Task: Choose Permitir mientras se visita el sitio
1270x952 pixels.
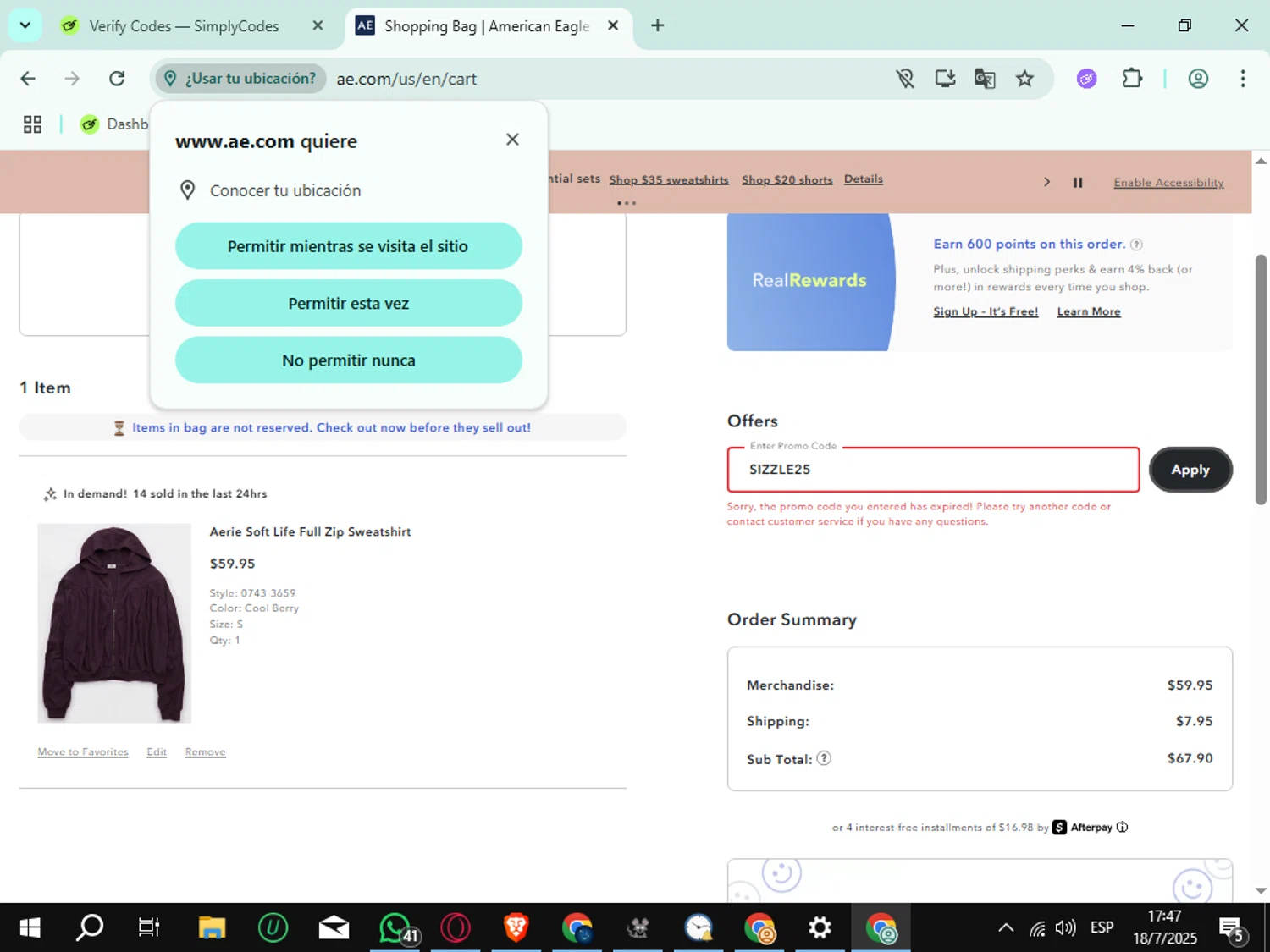Action: (348, 246)
